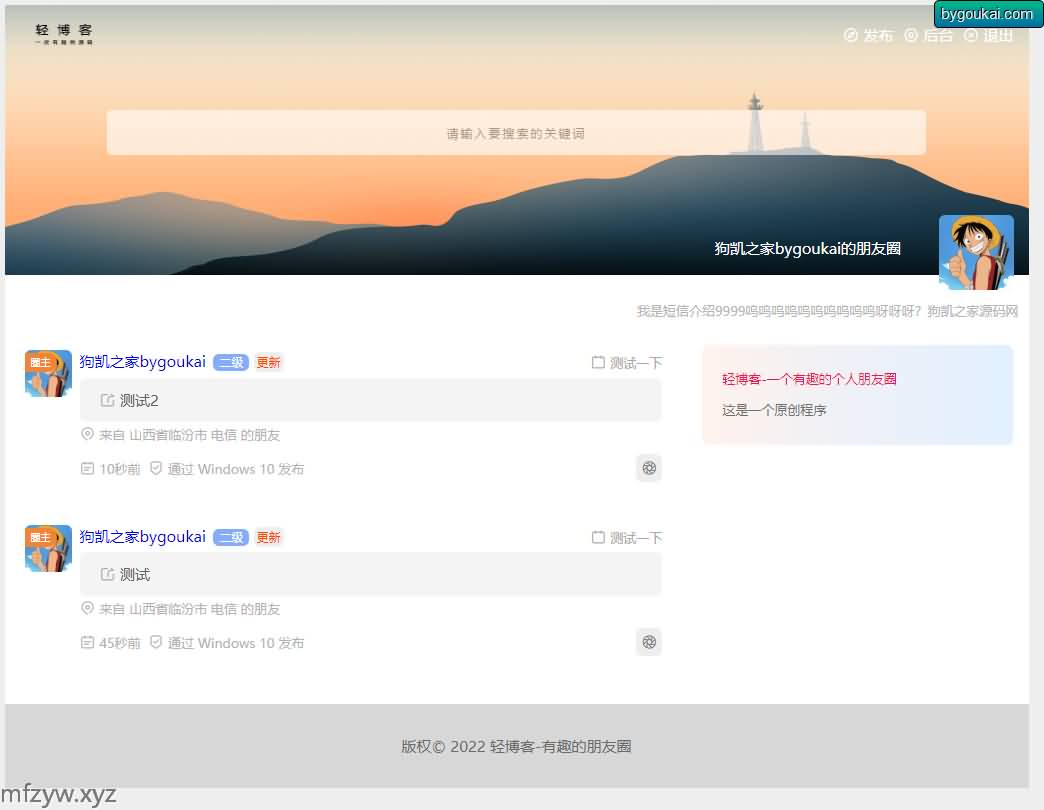Click 更新 tag on first post
Viewport: 1044px width, 810px height.
coord(268,363)
